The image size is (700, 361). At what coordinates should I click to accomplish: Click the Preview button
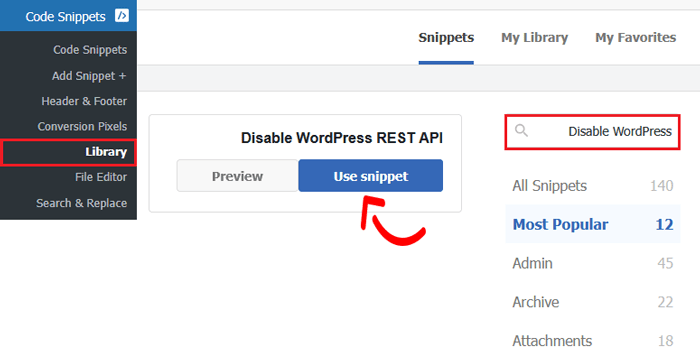(x=238, y=176)
